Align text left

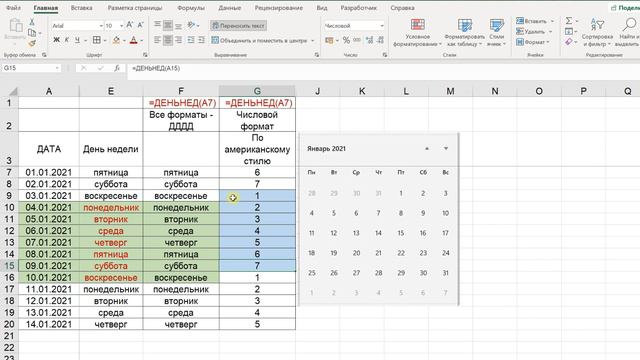coord(157,40)
